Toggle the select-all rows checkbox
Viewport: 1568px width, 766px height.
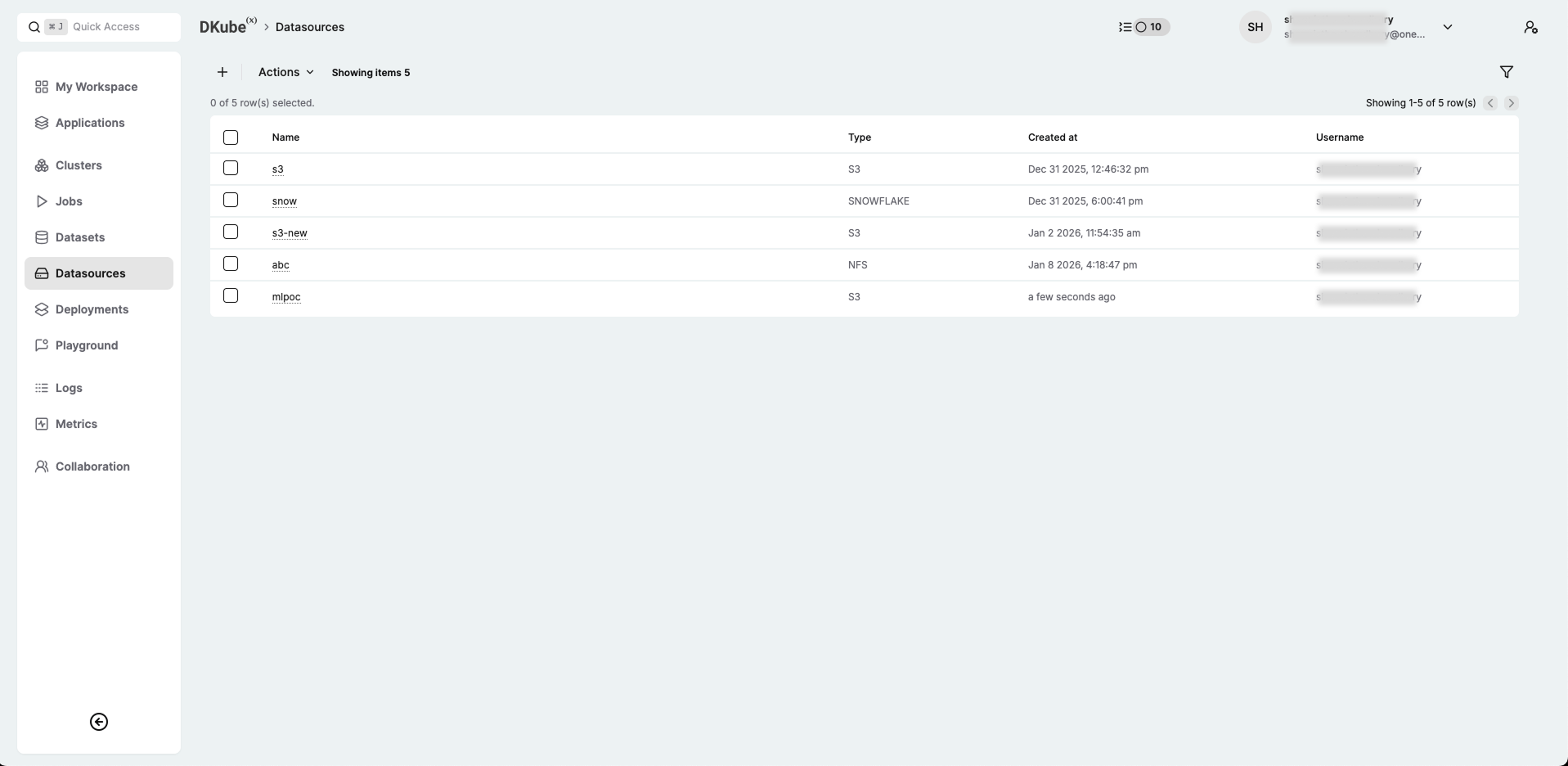231,137
